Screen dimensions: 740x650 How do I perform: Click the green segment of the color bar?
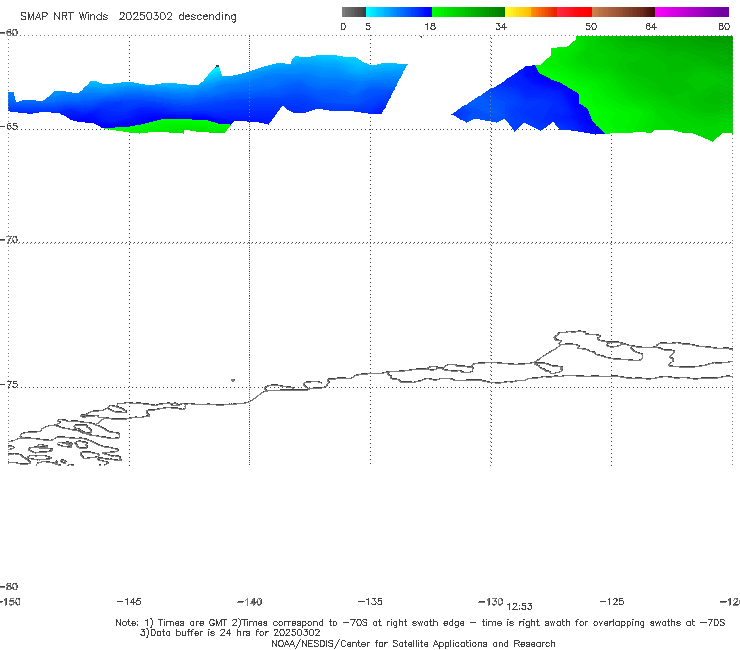(468, 12)
